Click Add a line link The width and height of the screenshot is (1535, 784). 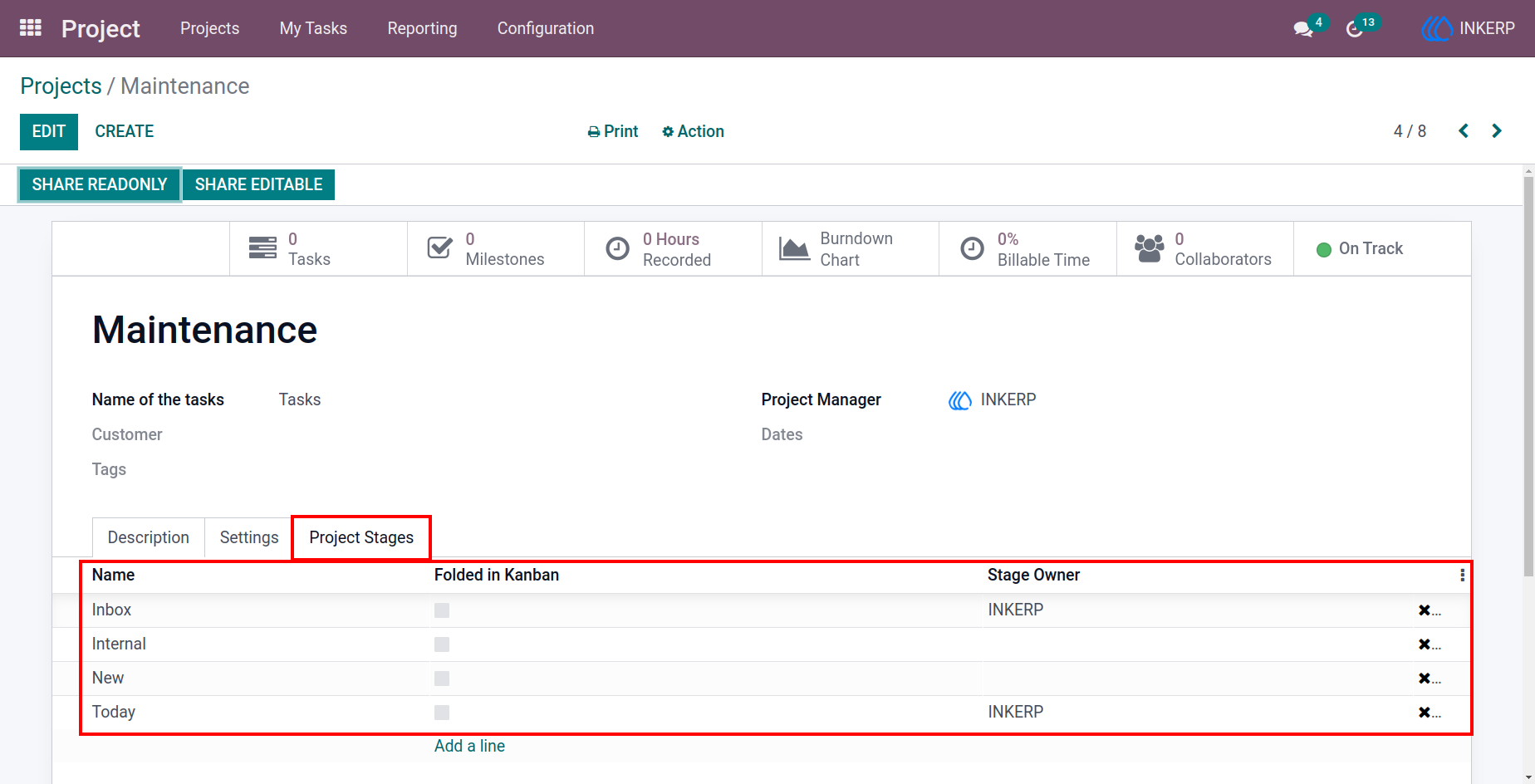coord(469,746)
